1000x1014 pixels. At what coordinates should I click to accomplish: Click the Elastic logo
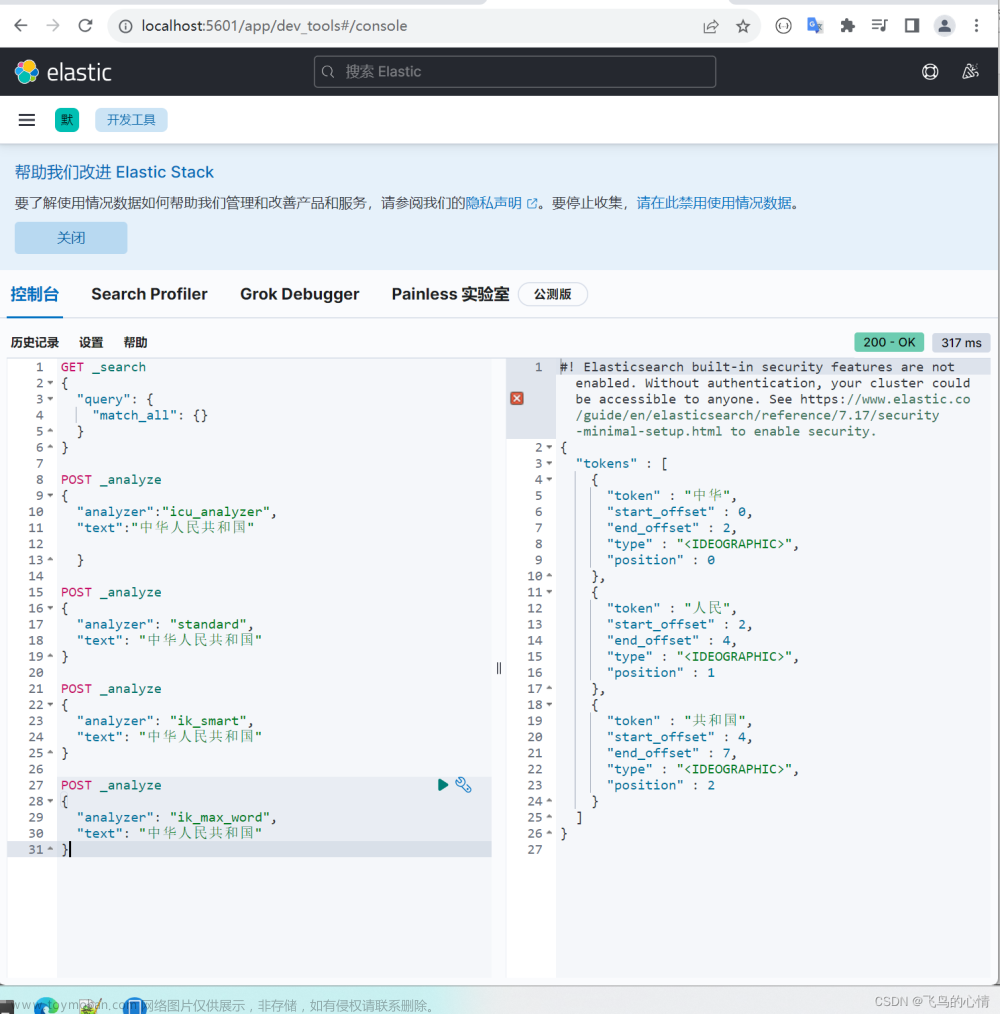click(63, 72)
